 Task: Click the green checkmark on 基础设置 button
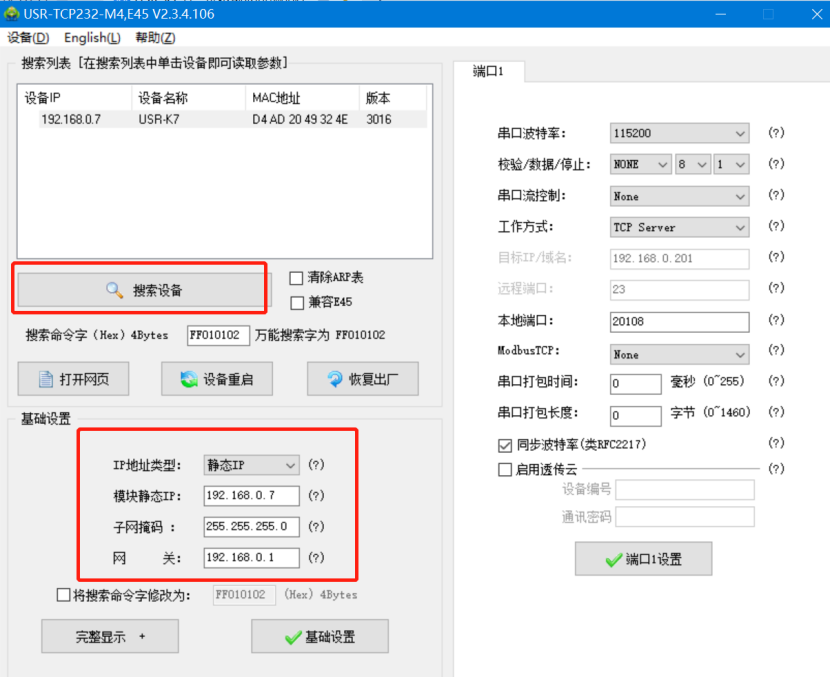[293, 637]
